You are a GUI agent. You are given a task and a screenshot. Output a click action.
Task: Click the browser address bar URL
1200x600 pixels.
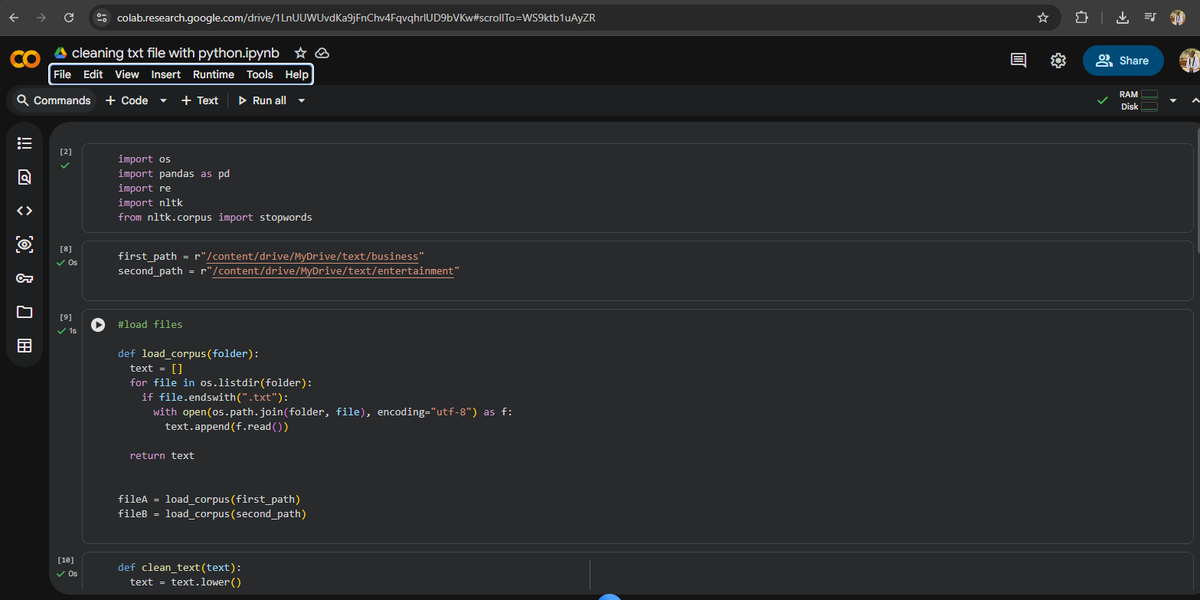(x=356, y=18)
